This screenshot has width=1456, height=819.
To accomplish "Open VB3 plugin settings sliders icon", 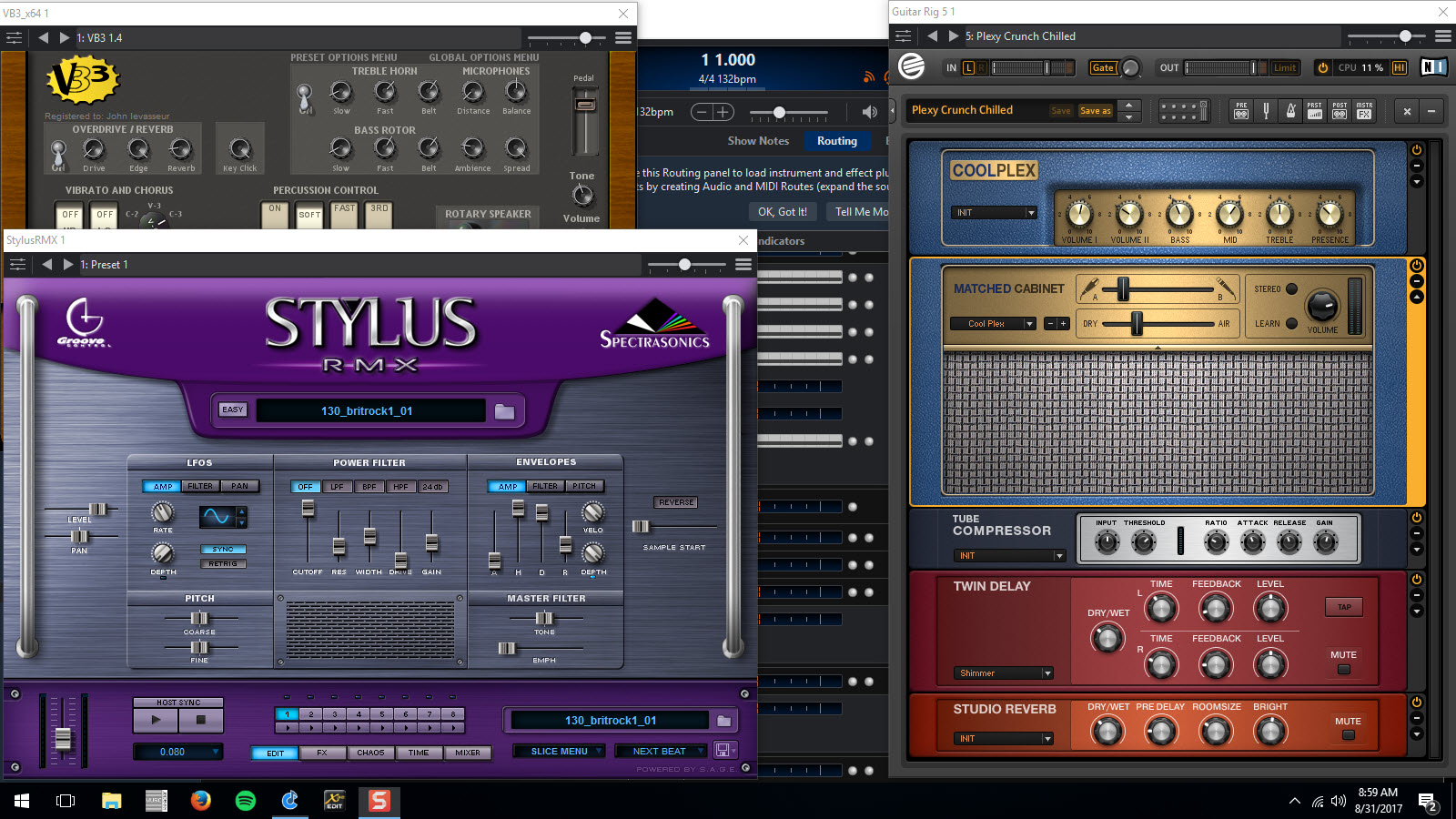I will pos(14,38).
